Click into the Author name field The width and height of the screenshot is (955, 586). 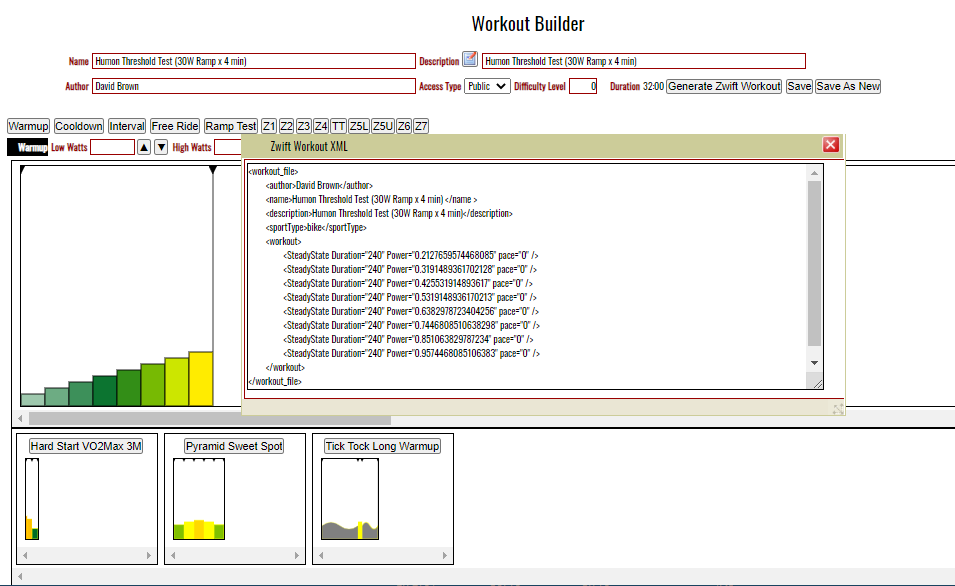253,87
